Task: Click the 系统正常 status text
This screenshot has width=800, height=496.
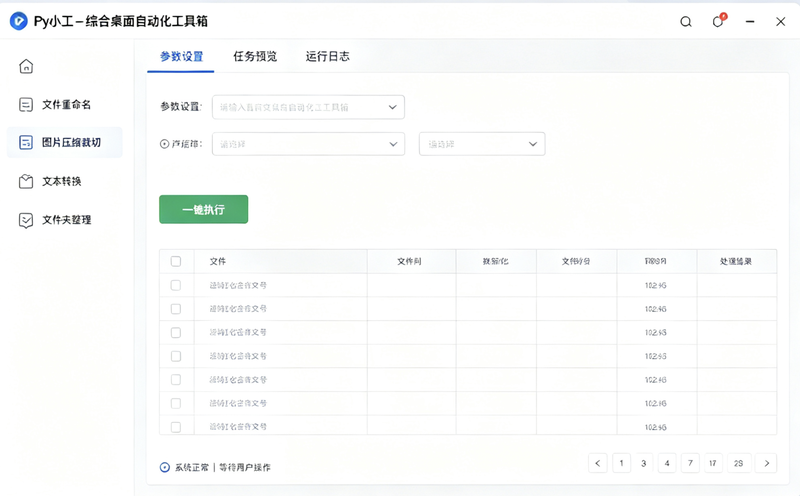Action: [192, 467]
